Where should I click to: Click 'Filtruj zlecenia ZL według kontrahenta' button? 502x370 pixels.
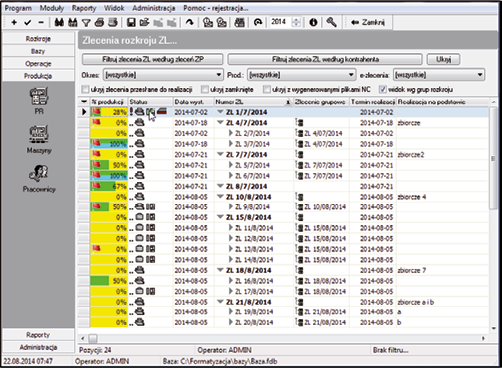point(325,59)
